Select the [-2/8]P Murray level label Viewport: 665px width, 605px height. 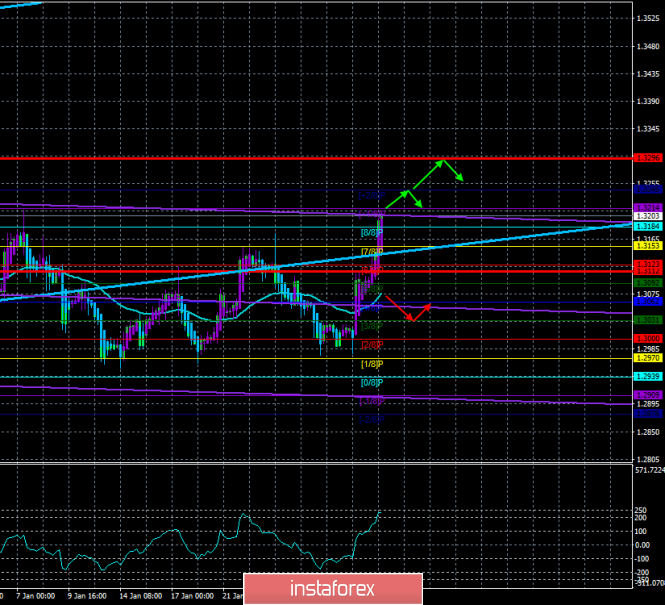(x=372, y=420)
